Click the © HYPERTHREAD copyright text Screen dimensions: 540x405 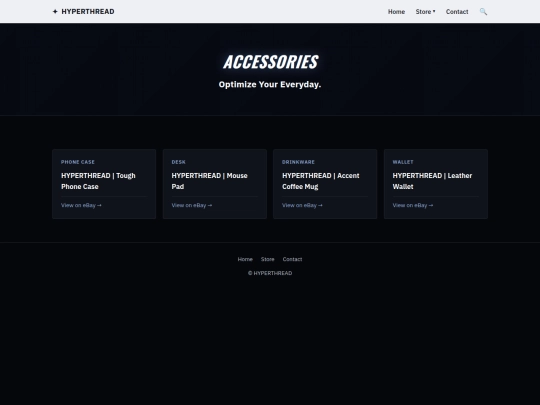270,273
